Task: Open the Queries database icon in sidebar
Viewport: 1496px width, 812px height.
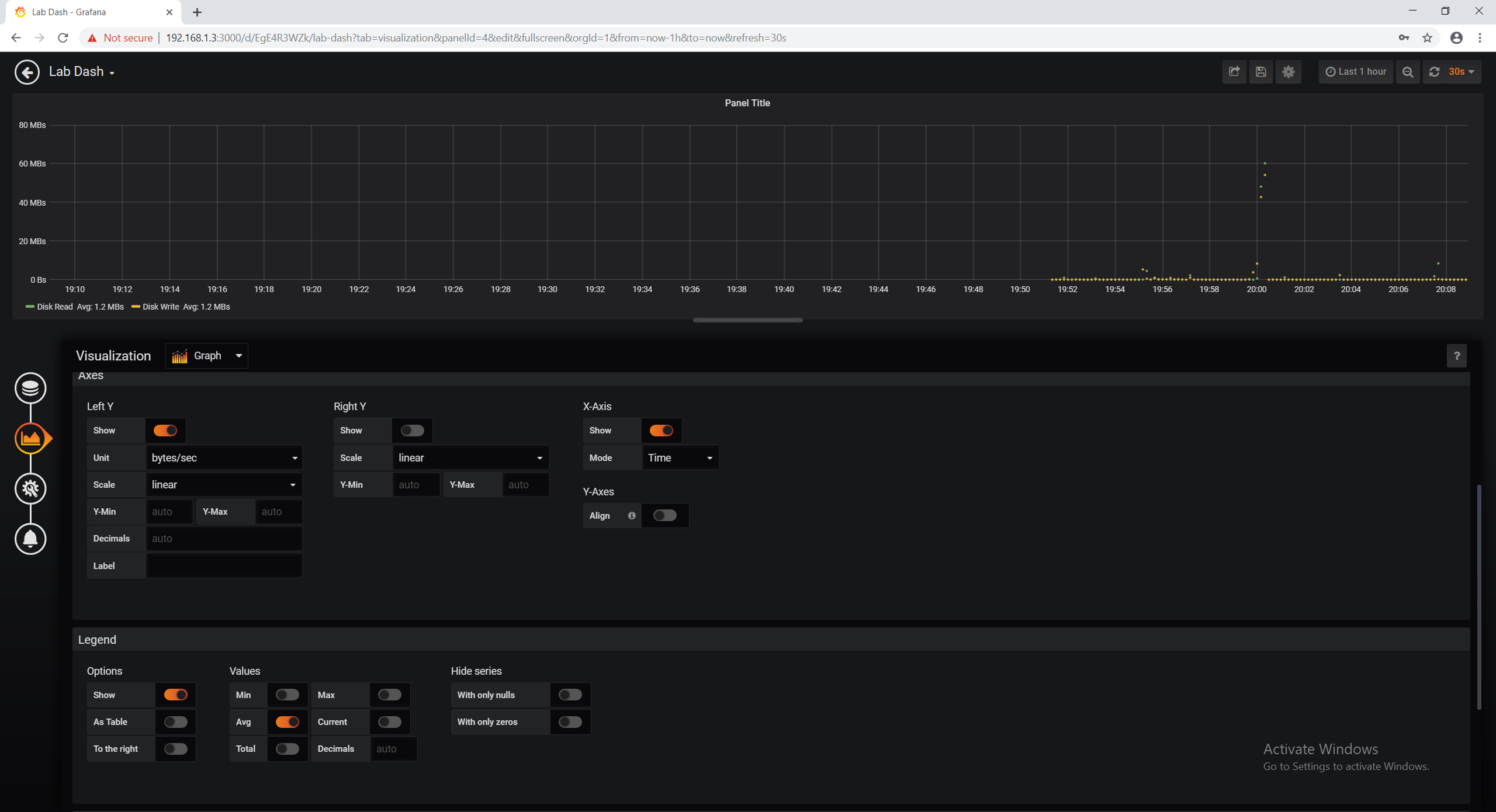Action: (30, 388)
